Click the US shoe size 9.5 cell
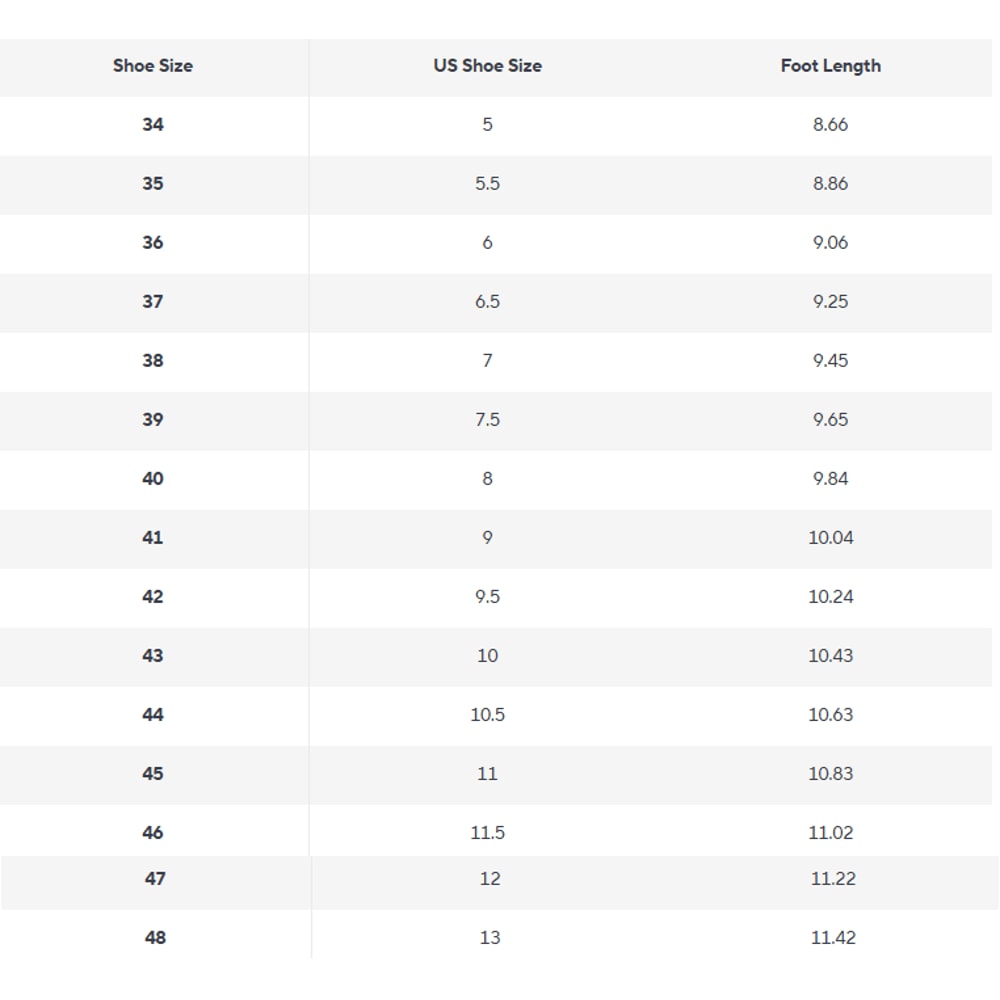Image resolution: width=1000 pixels, height=1000 pixels. [487, 596]
